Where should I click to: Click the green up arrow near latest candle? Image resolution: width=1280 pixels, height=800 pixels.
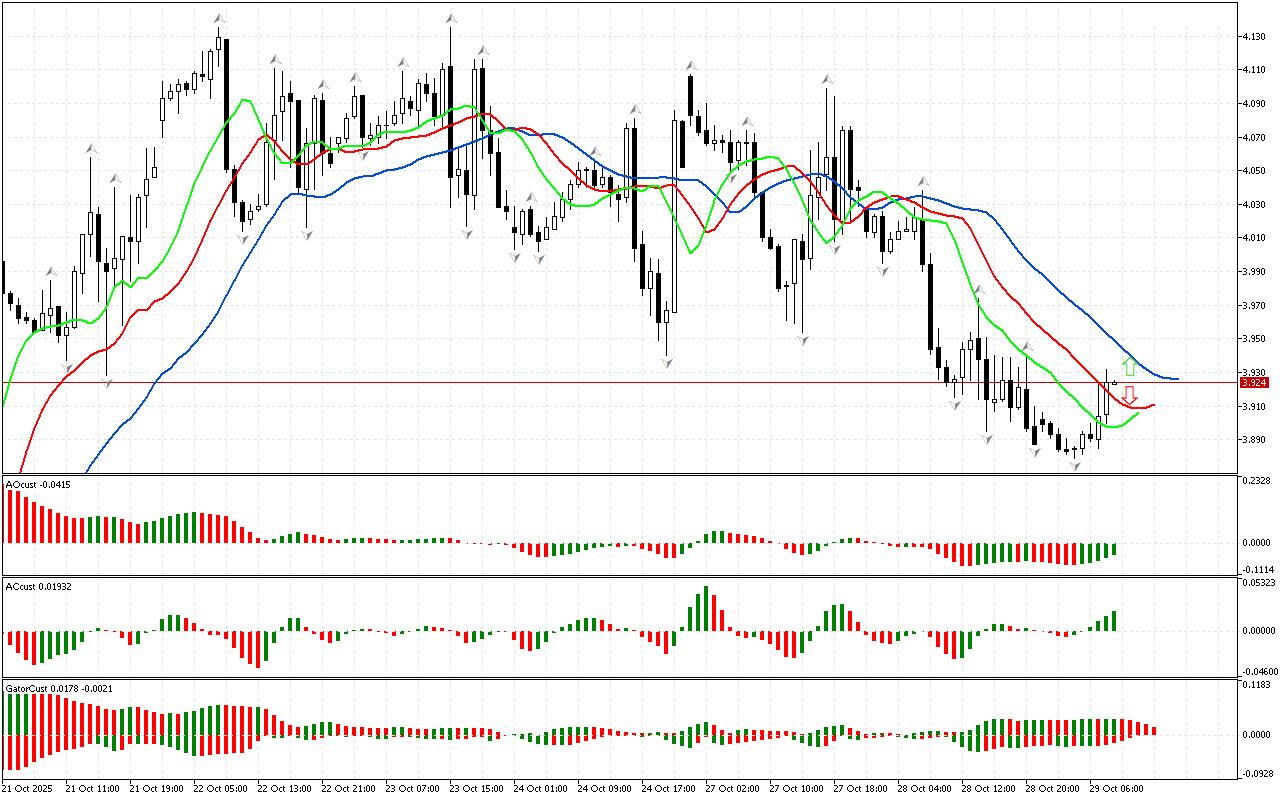[x=1129, y=366]
